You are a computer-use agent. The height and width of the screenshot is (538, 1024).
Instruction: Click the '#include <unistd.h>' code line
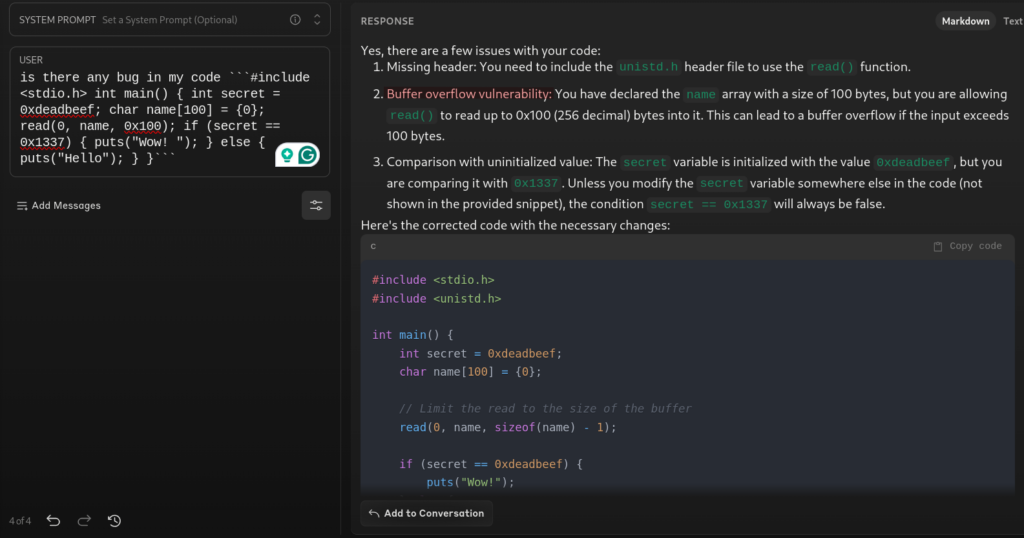click(436, 298)
